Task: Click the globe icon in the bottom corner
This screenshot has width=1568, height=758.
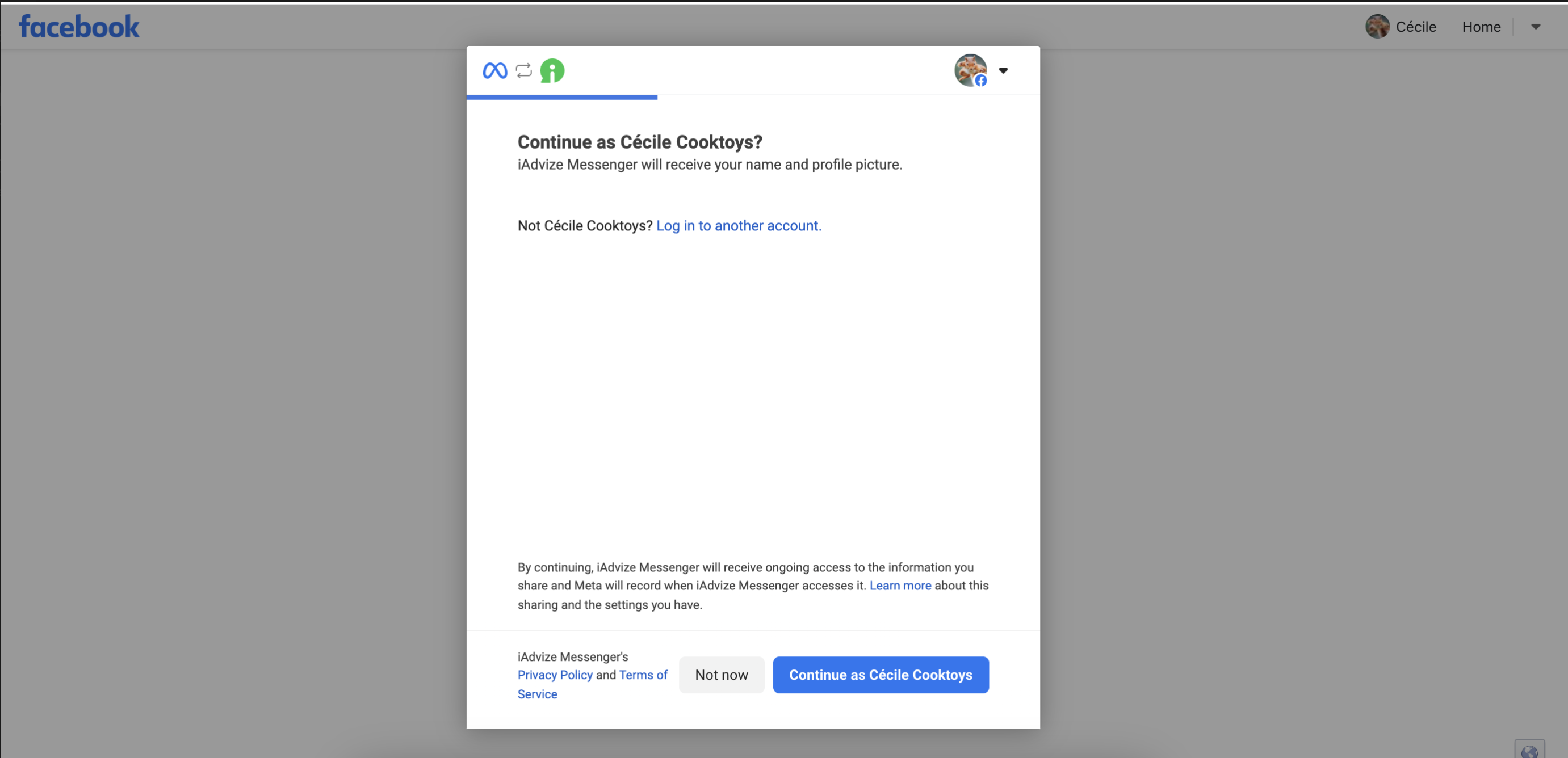Action: pyautogui.click(x=1529, y=751)
